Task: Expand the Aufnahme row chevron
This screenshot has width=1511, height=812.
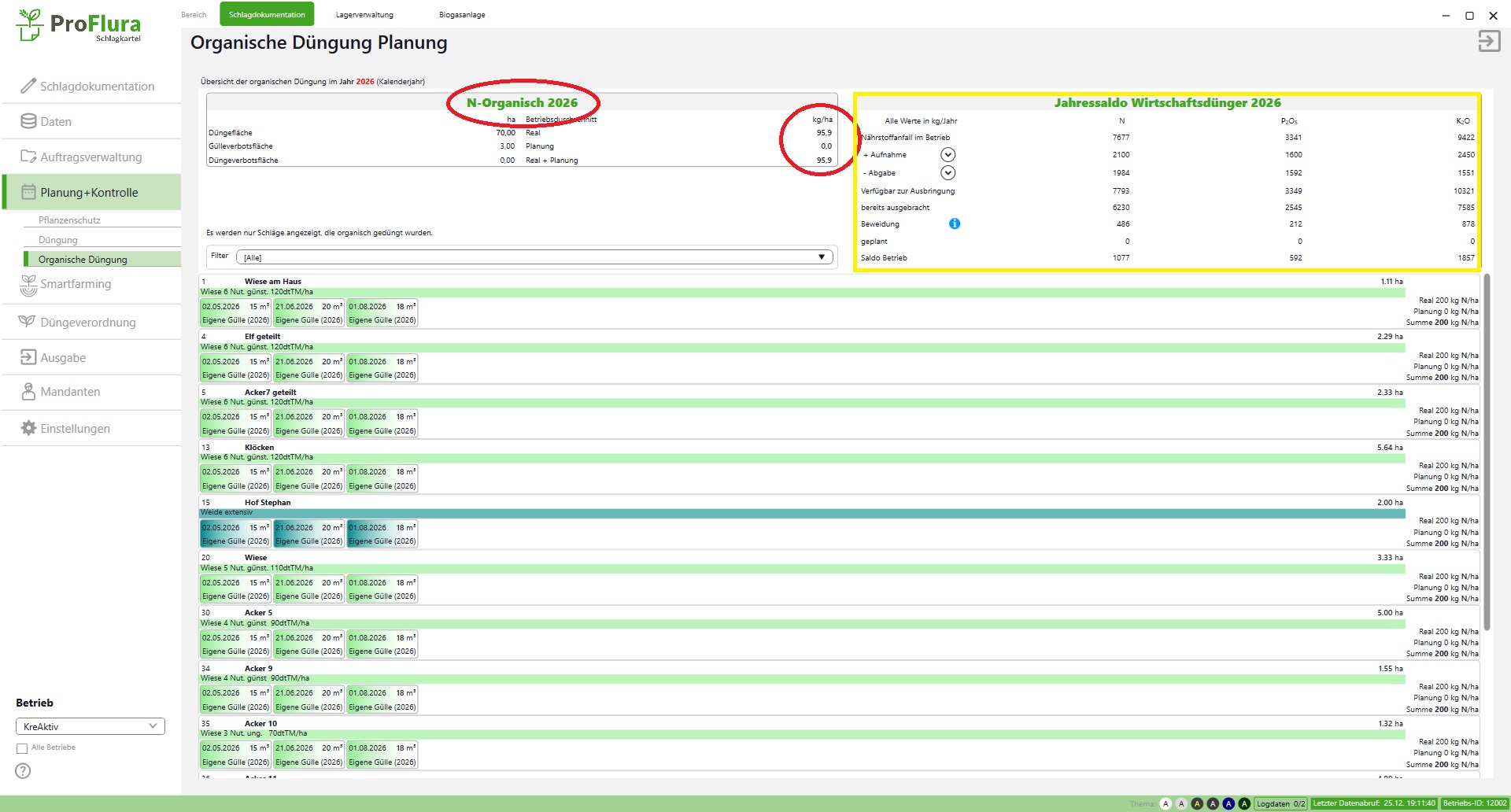Action: 948,155
